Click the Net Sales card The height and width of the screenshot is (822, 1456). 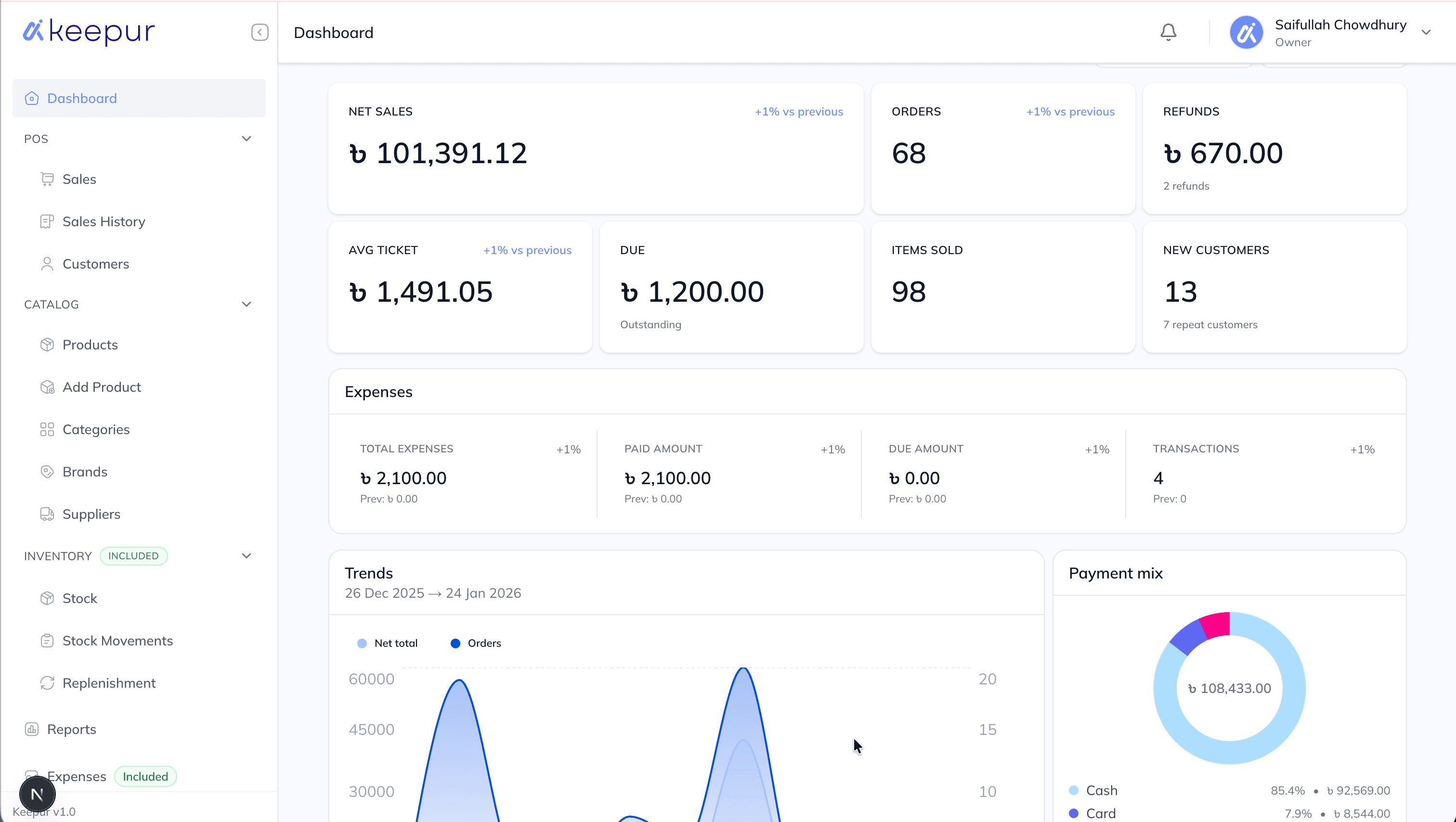pos(596,149)
